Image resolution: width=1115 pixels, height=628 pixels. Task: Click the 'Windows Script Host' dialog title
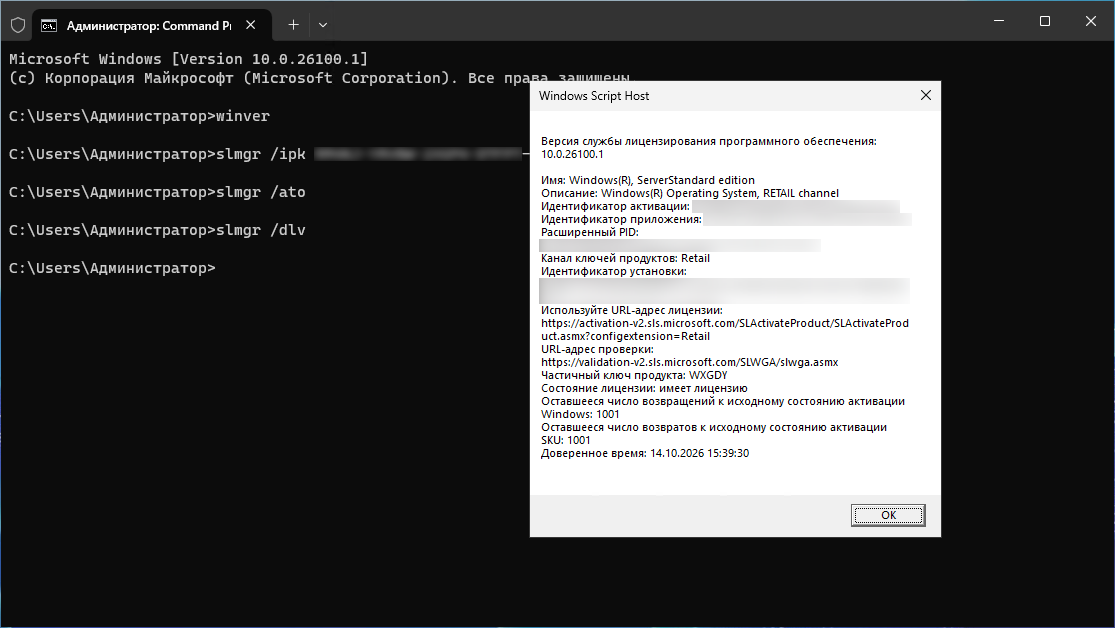[x=594, y=96]
